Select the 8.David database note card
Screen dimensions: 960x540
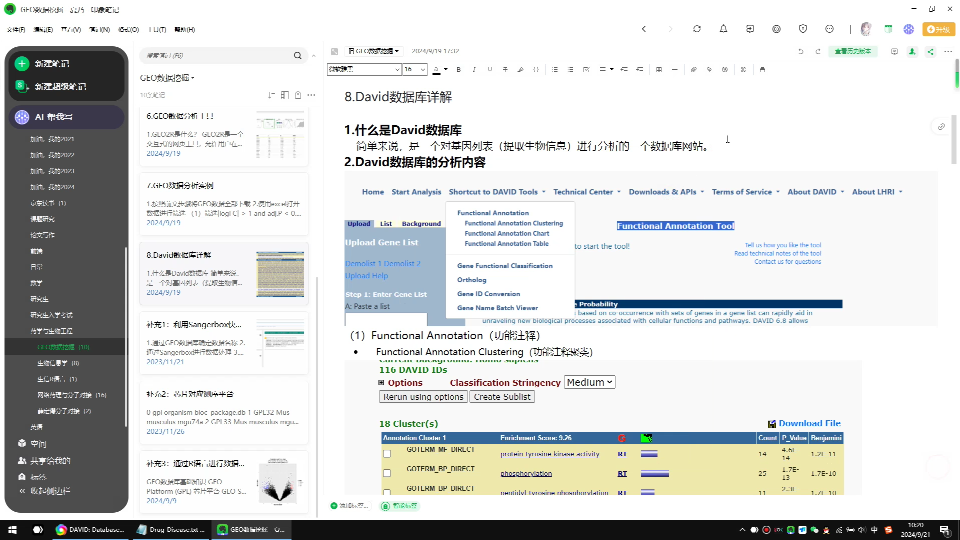pyautogui.click(x=224, y=274)
